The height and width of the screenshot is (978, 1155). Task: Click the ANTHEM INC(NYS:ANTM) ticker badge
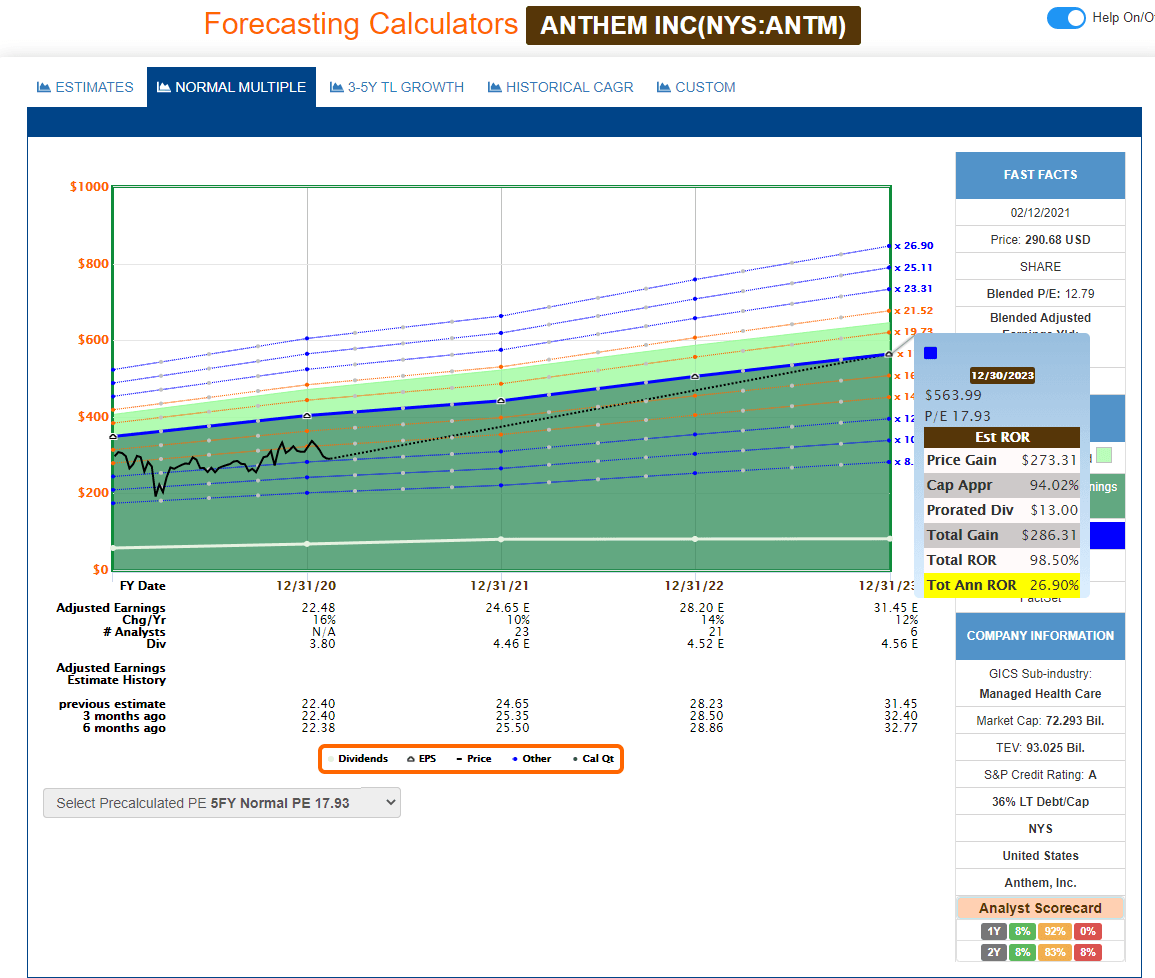tap(693, 25)
